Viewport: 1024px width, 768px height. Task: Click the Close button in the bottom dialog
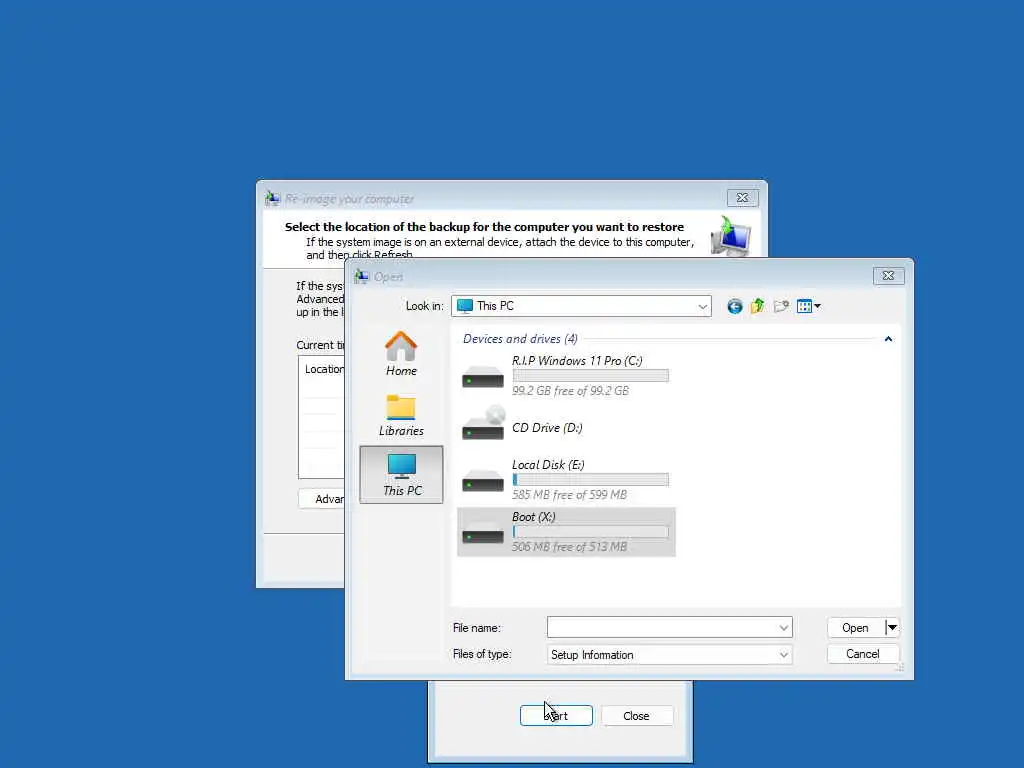click(x=636, y=716)
